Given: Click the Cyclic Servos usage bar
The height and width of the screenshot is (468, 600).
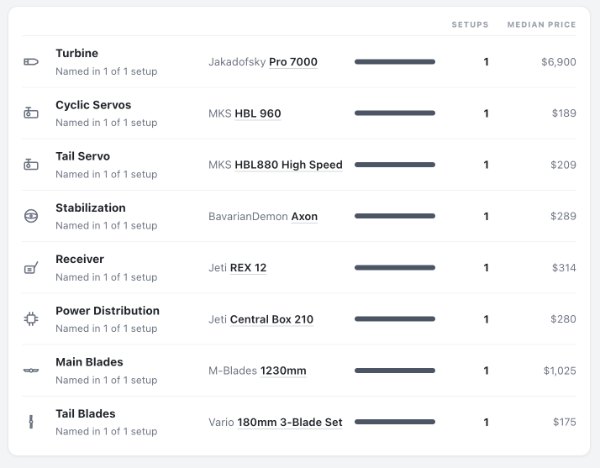Looking at the screenshot, I should tap(395, 113).
